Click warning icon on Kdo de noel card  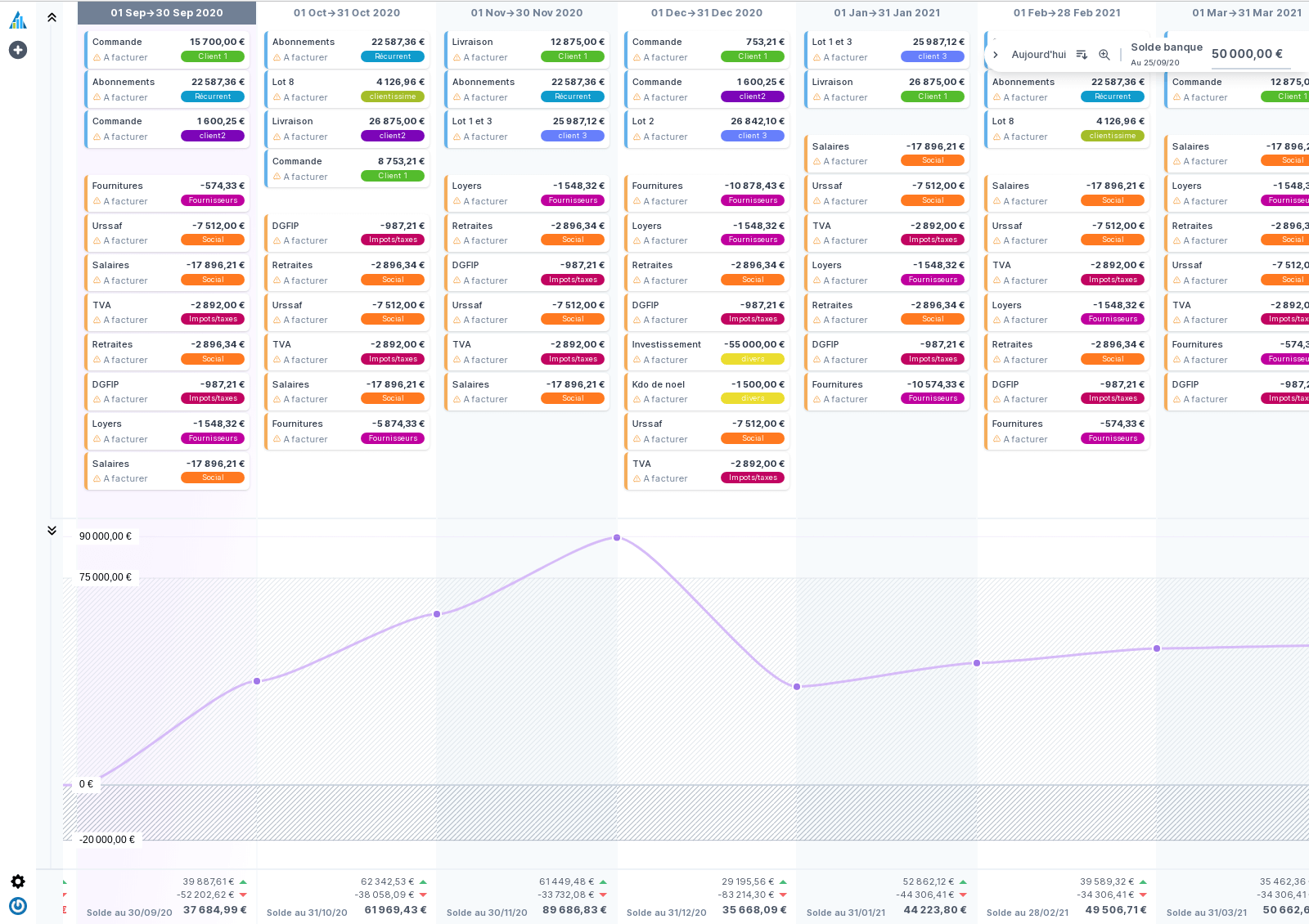coord(637,399)
